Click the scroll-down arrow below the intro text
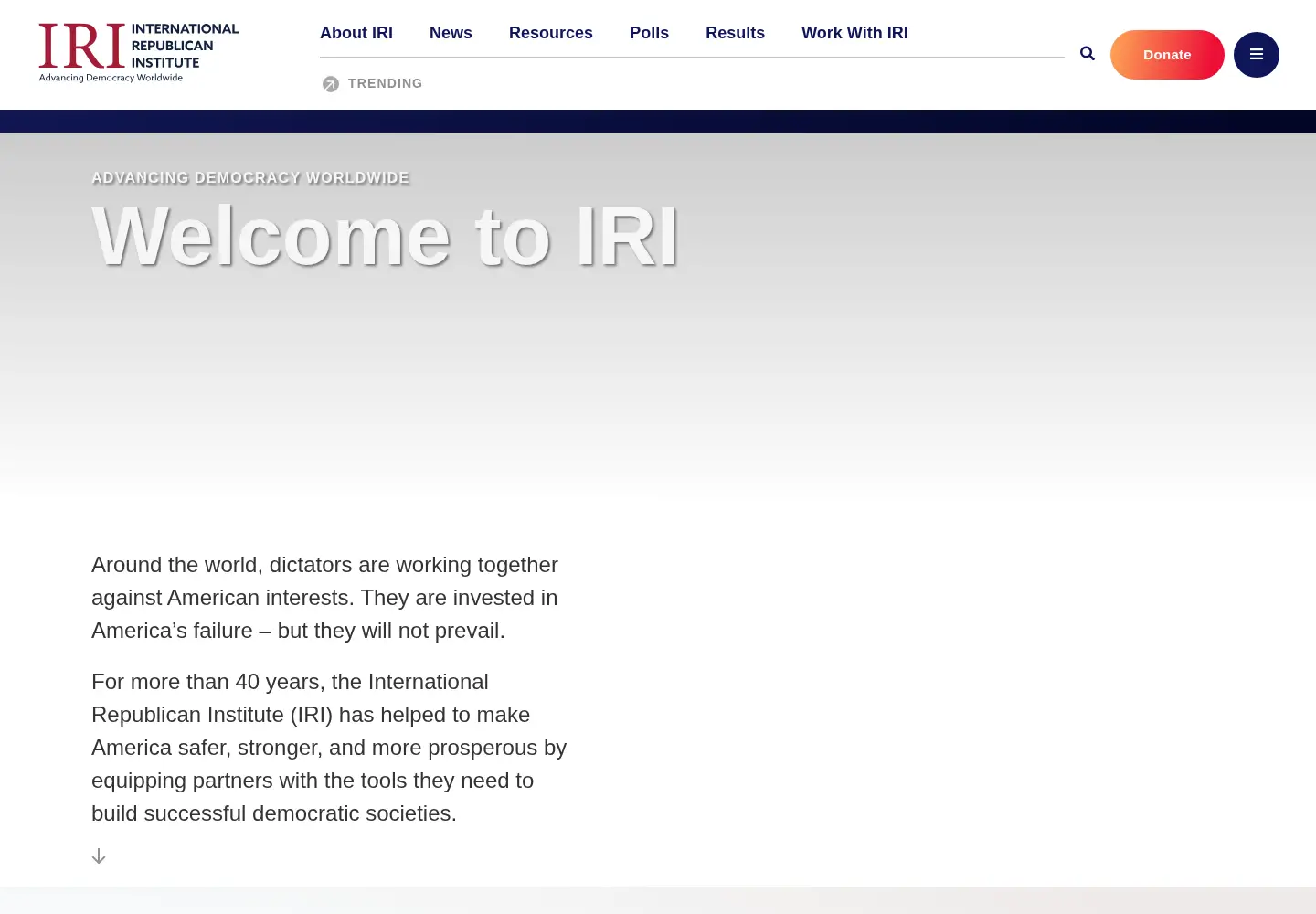Image resolution: width=1316 pixels, height=914 pixels. point(99,856)
